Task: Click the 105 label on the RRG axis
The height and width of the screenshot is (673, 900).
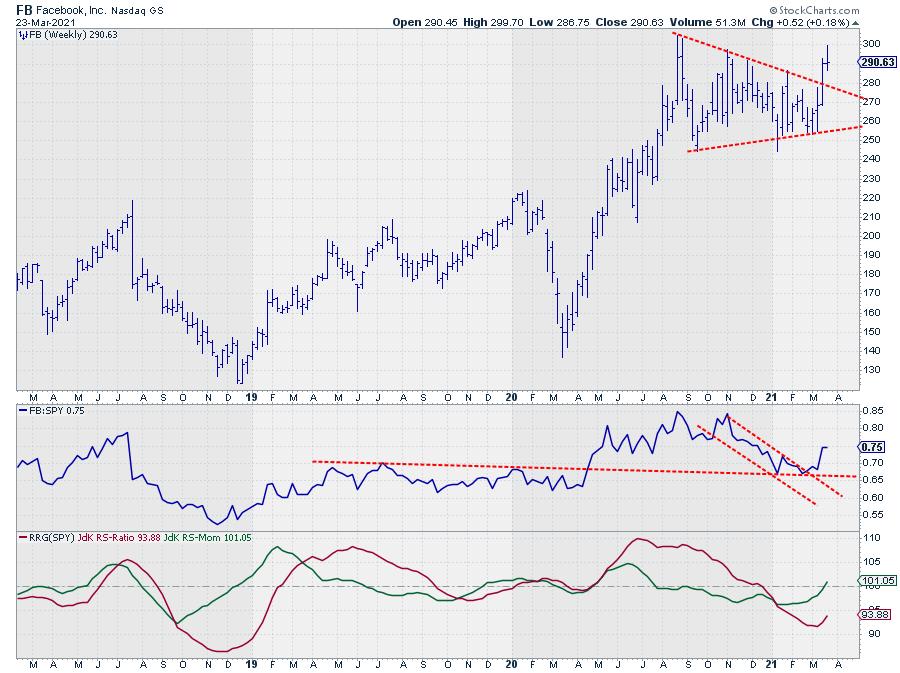Action: [x=872, y=562]
